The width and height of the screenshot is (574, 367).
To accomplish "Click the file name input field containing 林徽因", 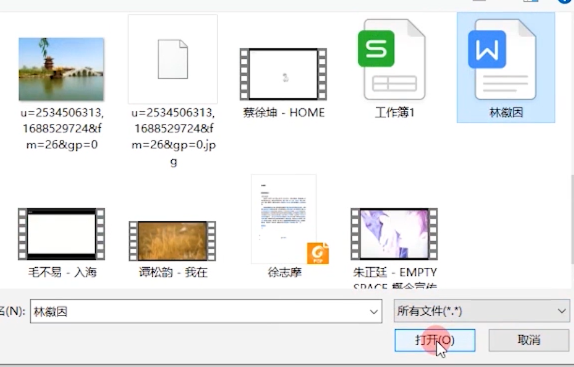I will pyautogui.click(x=206, y=311).
